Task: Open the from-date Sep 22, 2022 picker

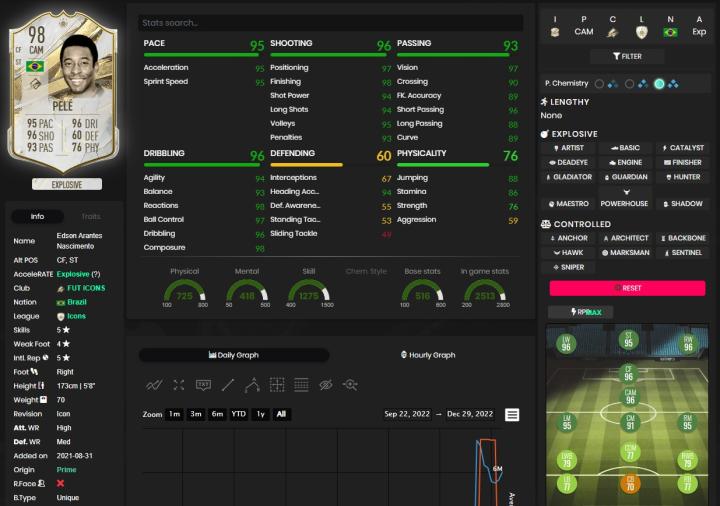Action: [x=408, y=414]
